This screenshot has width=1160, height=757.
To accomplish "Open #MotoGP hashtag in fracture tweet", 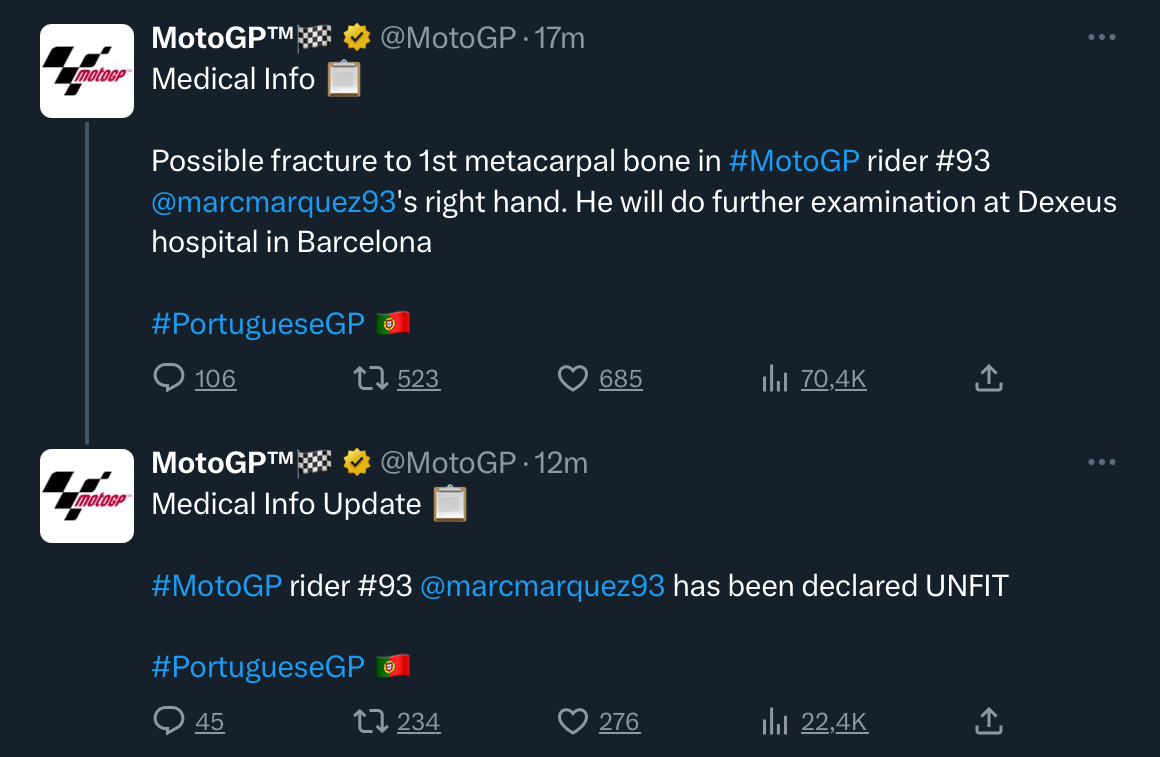I will coord(794,161).
